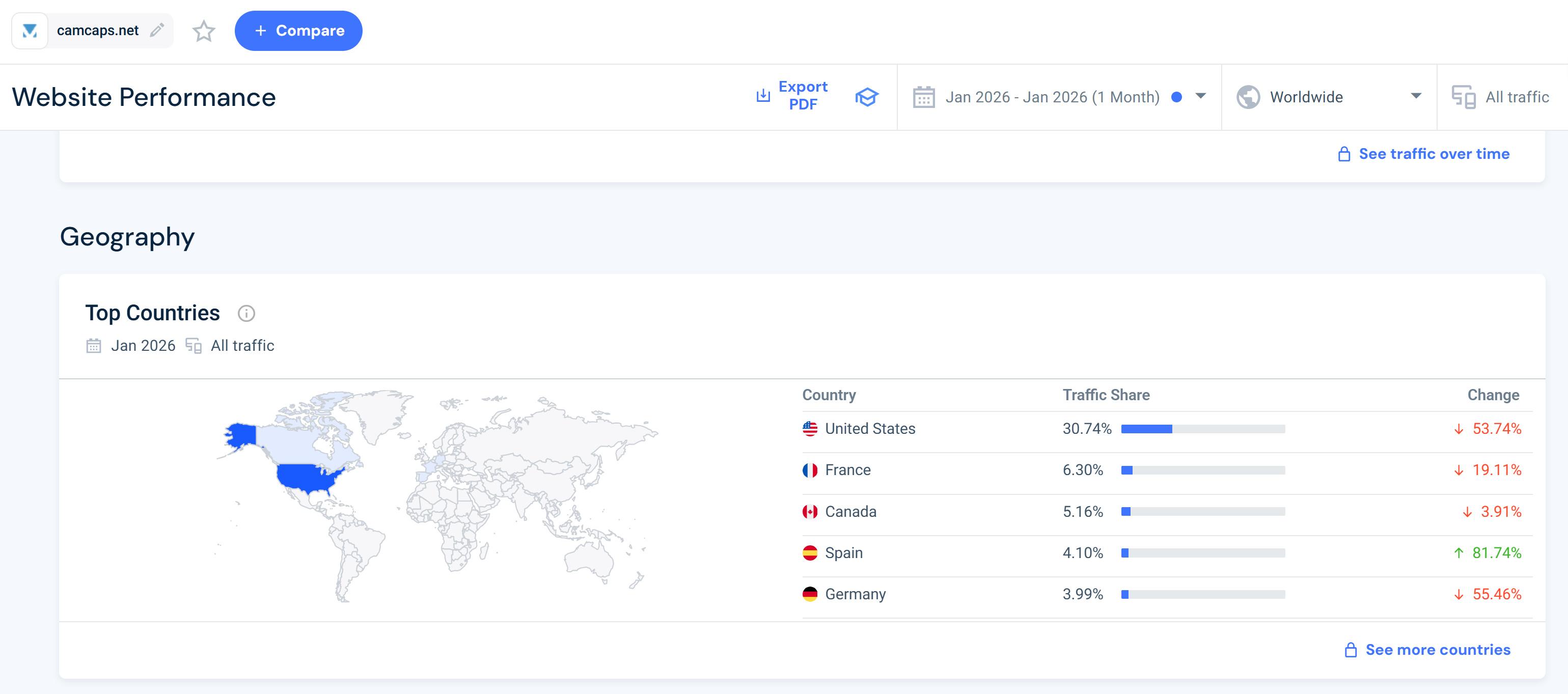The height and width of the screenshot is (694, 1568).
Task: Select the France country row
Action: coord(847,470)
